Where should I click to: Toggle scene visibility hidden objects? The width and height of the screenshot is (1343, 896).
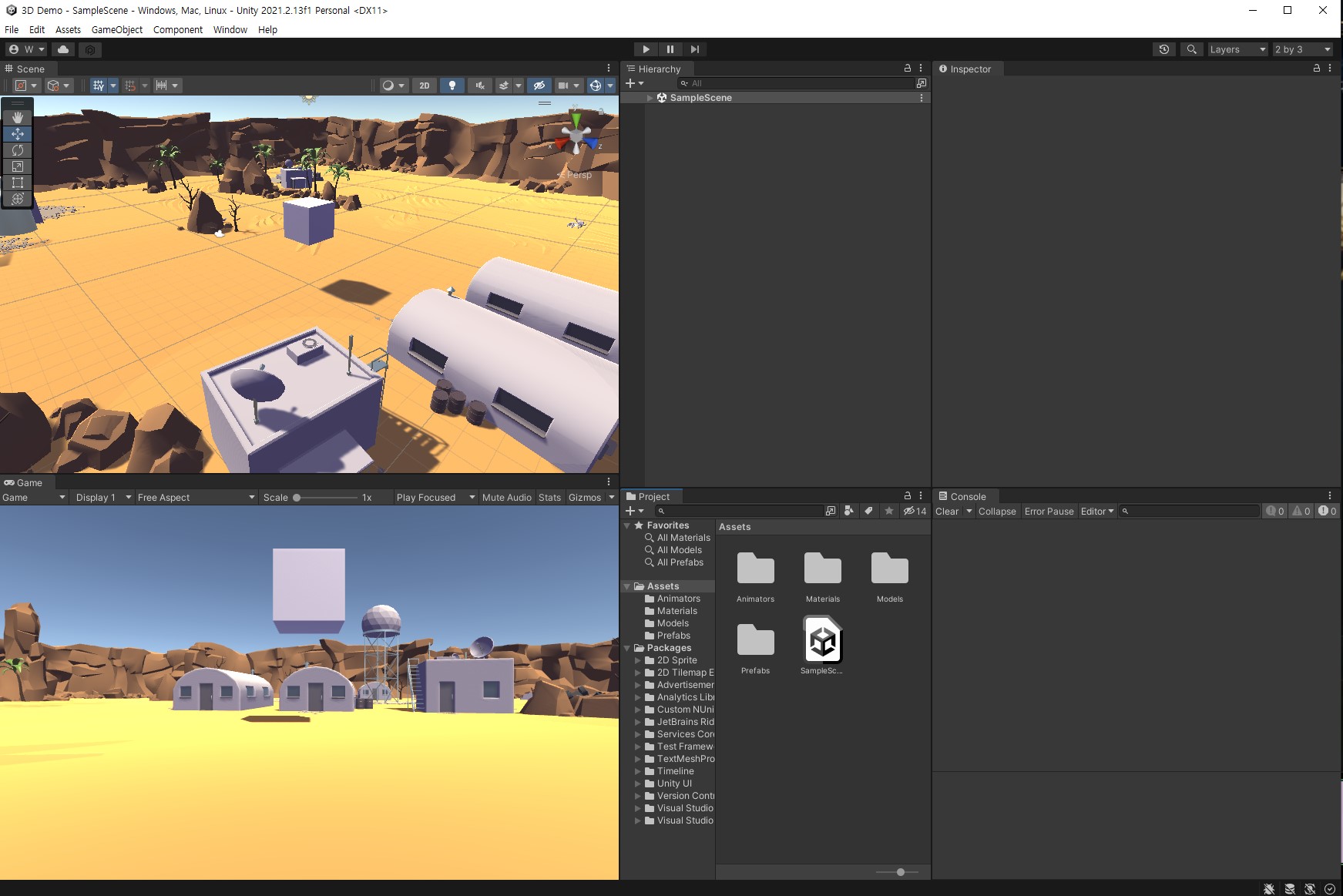(x=539, y=86)
